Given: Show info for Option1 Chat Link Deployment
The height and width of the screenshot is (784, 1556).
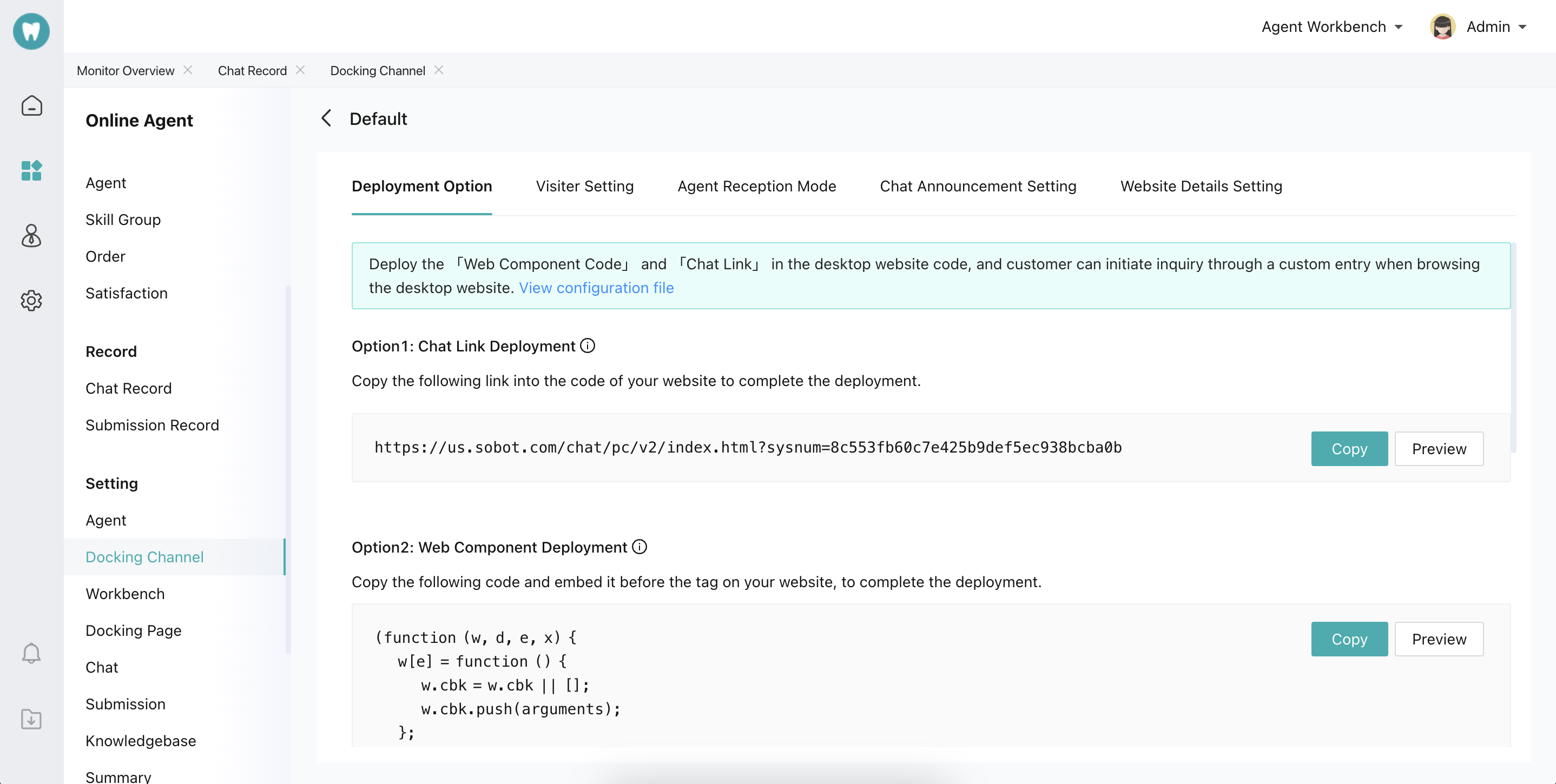Looking at the screenshot, I should pos(588,346).
